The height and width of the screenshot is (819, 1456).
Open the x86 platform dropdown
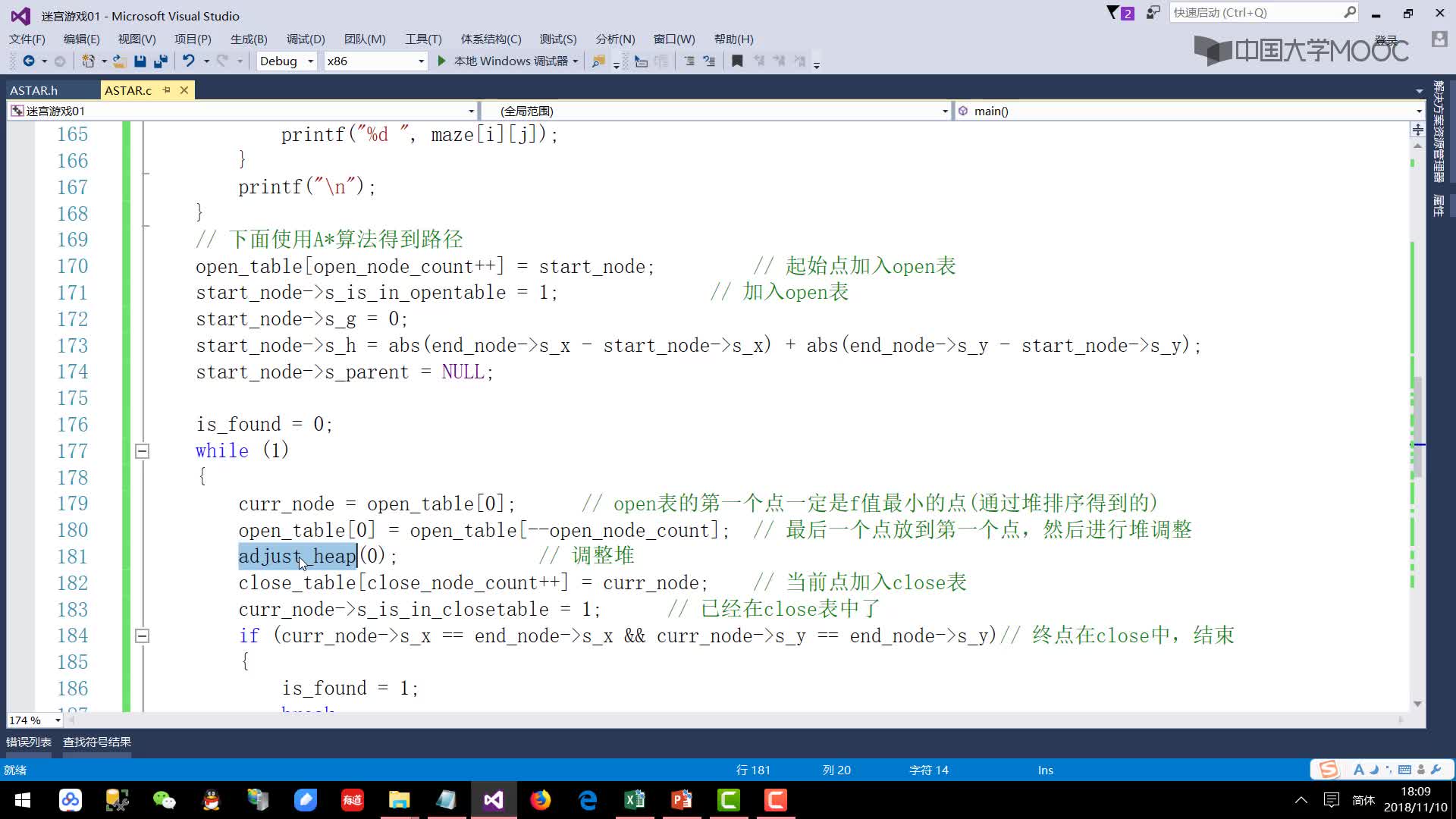point(375,61)
